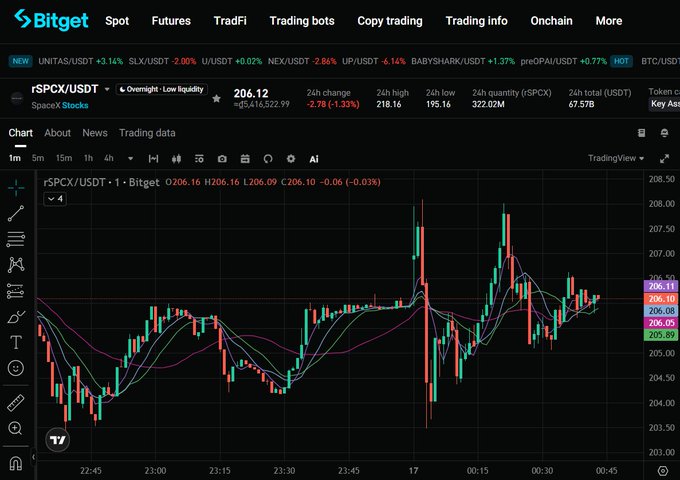Click the preOPAI/USDT ticker

pos(563,61)
